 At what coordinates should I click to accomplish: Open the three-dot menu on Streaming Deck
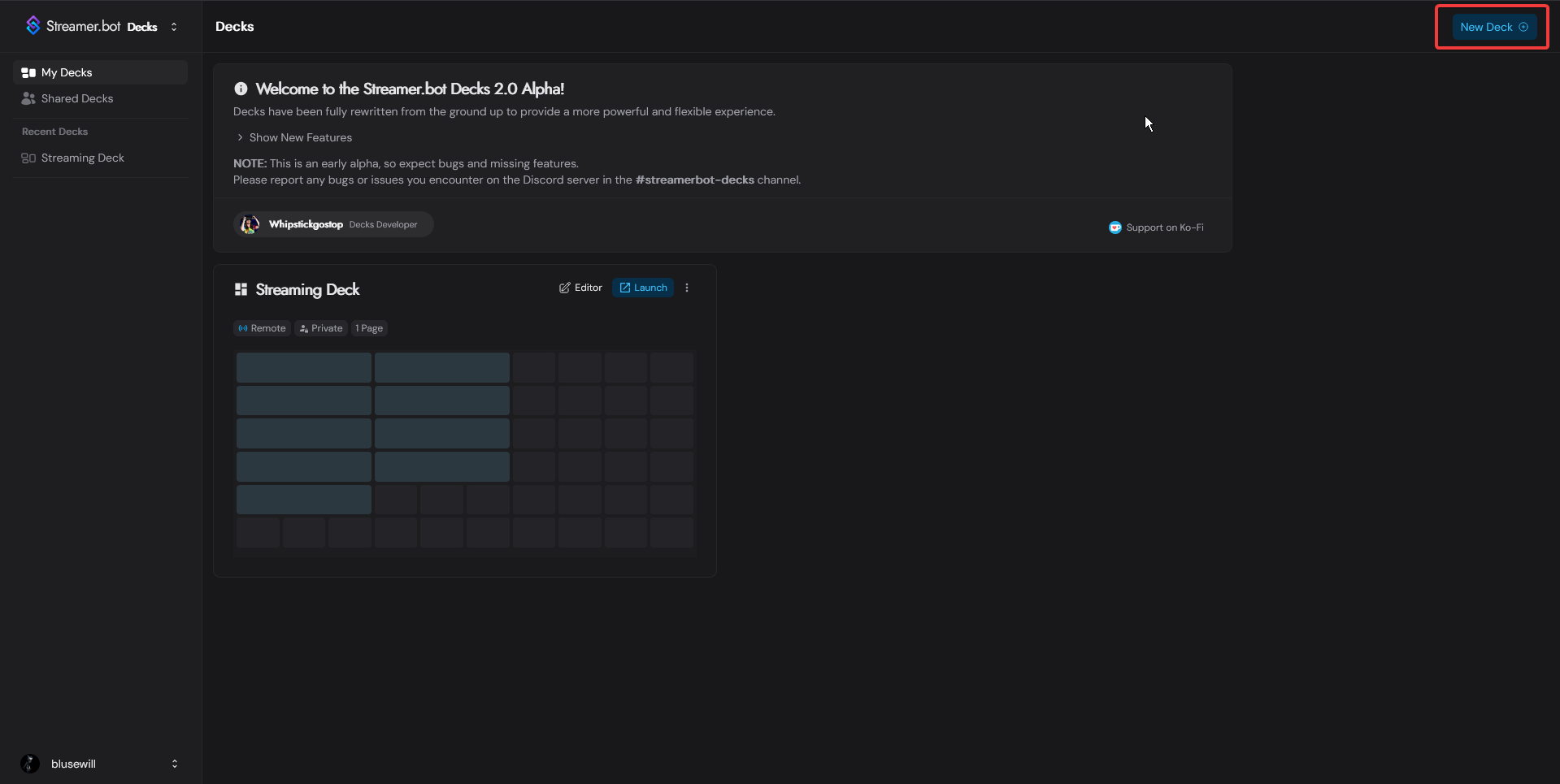[x=687, y=288]
